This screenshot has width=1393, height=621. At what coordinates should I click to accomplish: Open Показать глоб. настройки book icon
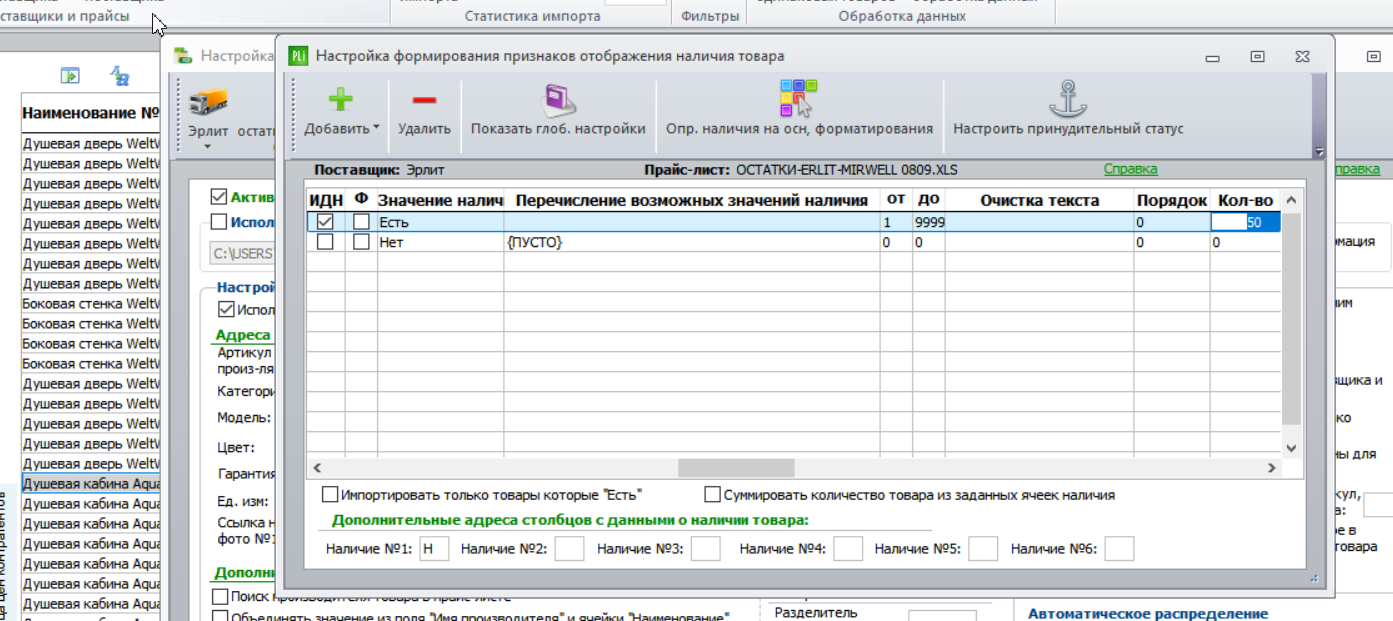557,100
